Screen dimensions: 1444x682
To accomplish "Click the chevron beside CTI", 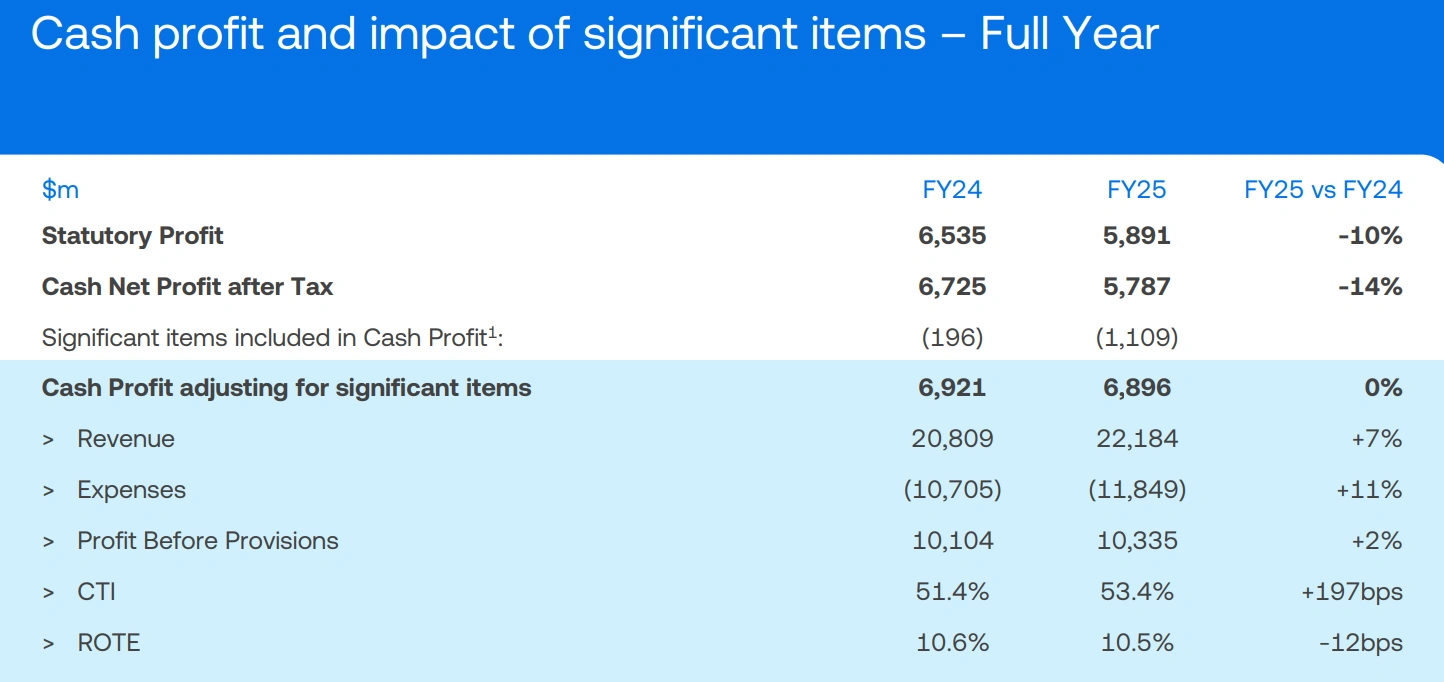I will [48, 593].
